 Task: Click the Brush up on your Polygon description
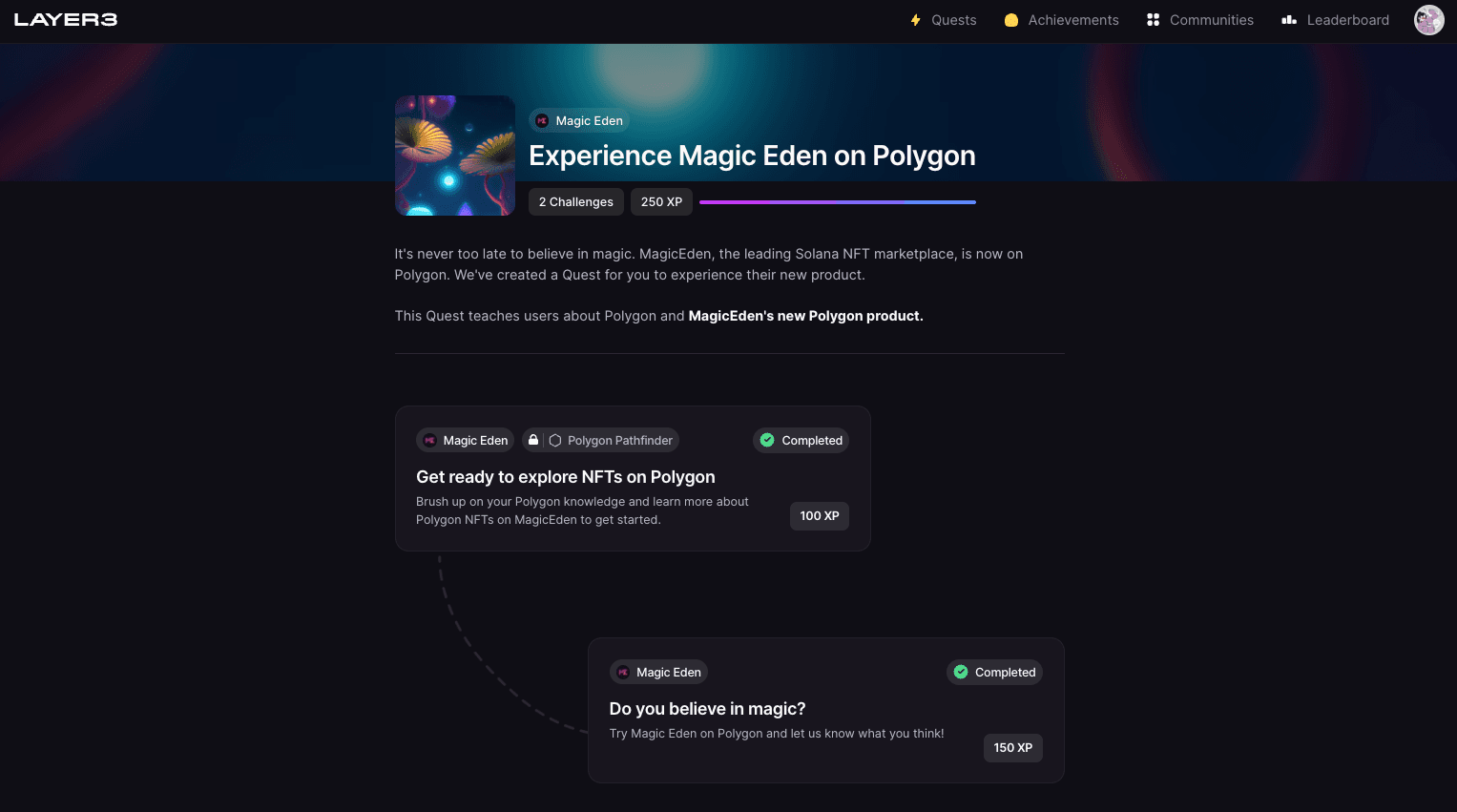(x=582, y=510)
